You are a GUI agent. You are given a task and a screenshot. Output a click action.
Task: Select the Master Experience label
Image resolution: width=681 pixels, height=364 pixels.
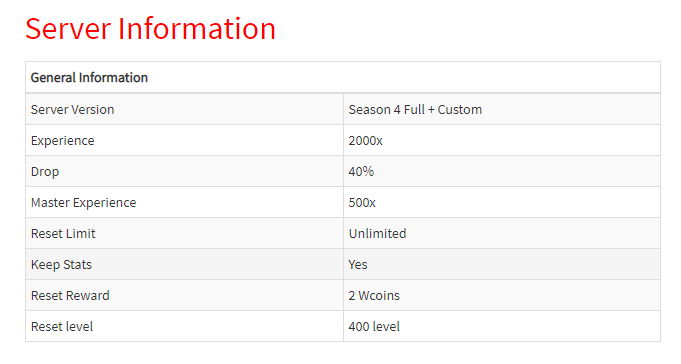[83, 203]
